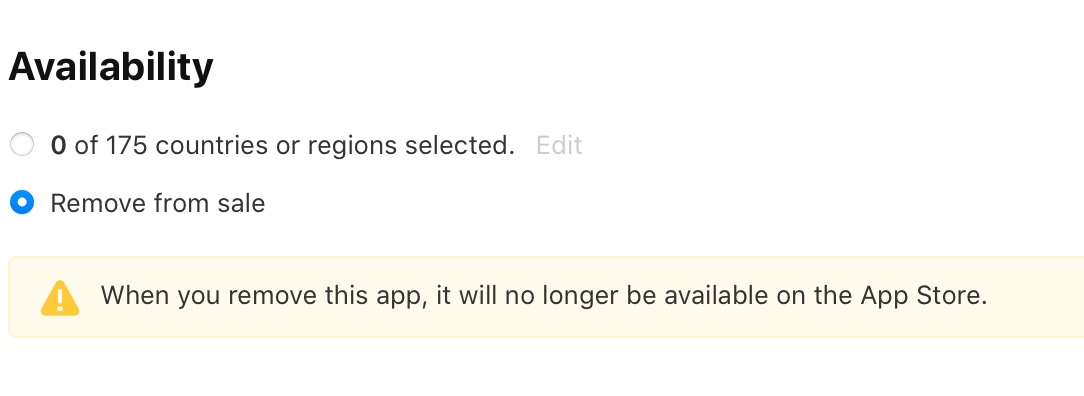Screen dimensions: 1084x396
Task: Select the Remove from sale radio button
Action: click(x=22, y=203)
